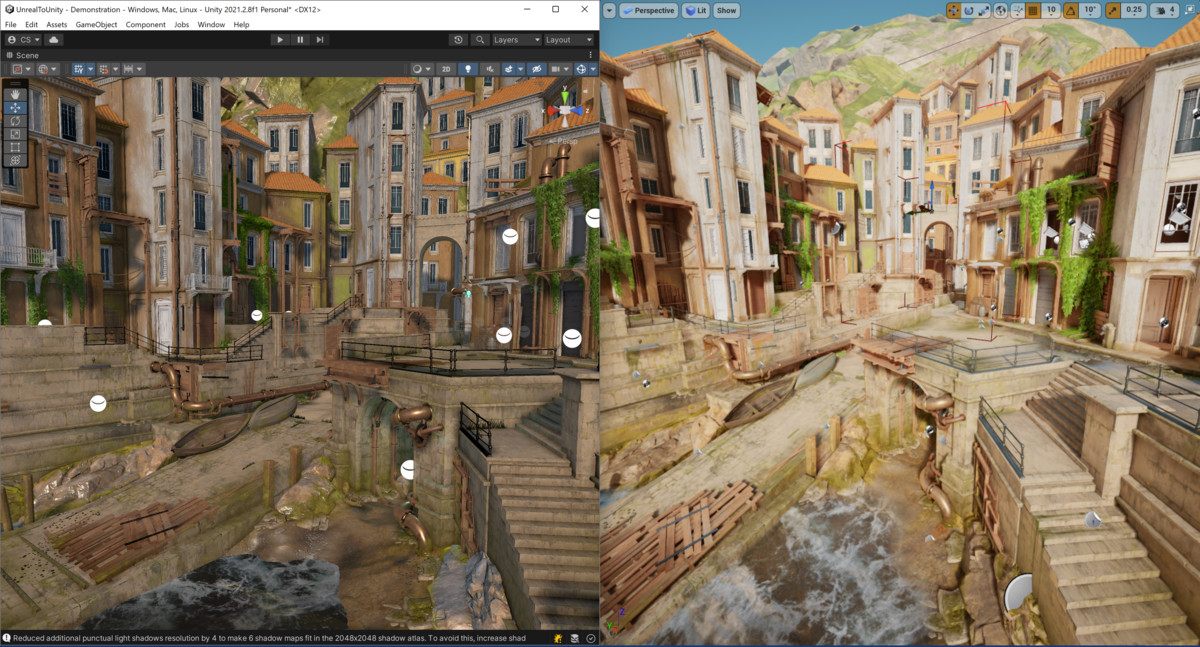Adjust the camera speed value showing 4
The width and height of the screenshot is (1200, 647).
click(x=1172, y=10)
